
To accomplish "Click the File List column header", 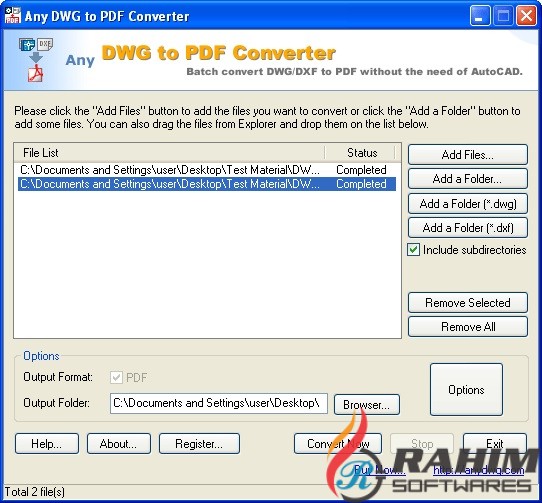I will tap(169, 152).
